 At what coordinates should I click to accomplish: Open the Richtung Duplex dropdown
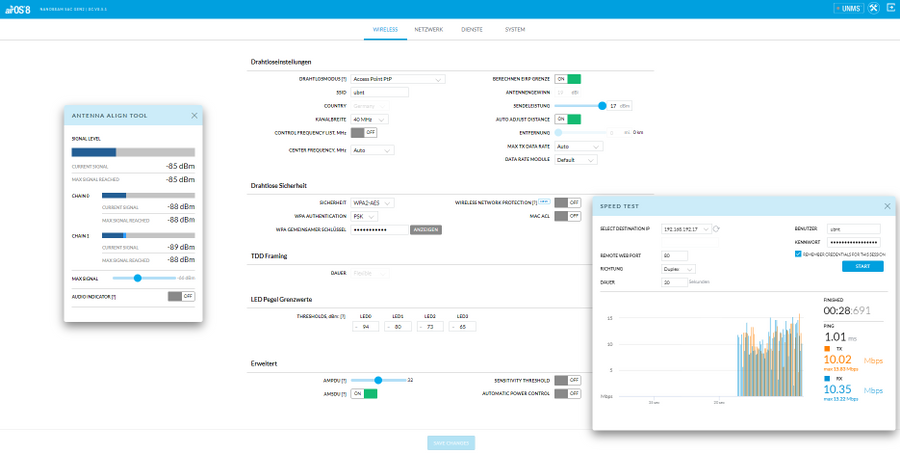click(678, 269)
